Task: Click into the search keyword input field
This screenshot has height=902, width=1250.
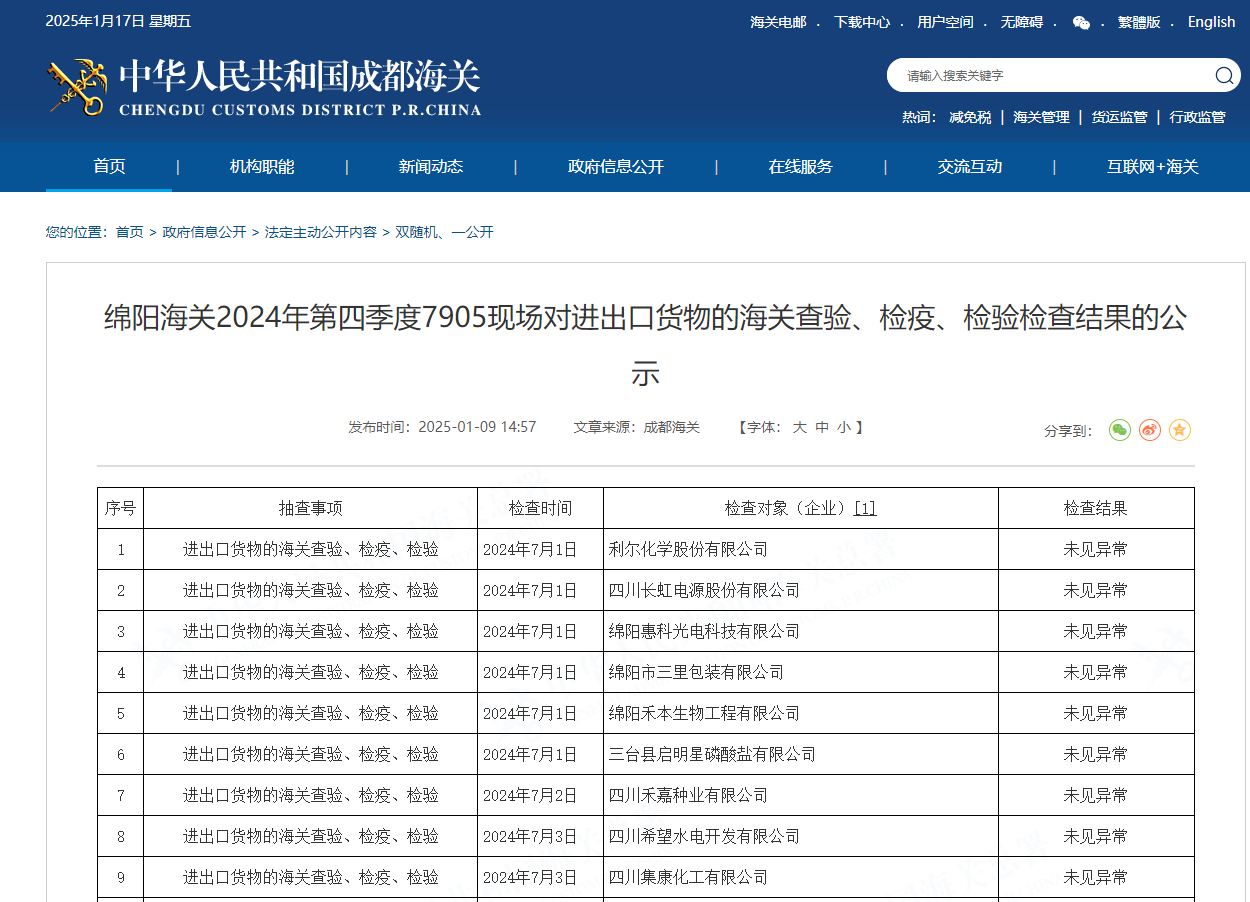Action: (x=1050, y=76)
